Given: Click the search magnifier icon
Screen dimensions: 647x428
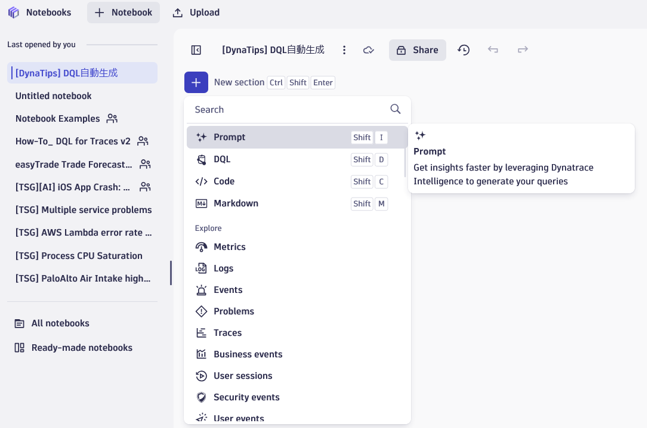Looking at the screenshot, I should pyautogui.click(x=395, y=109).
